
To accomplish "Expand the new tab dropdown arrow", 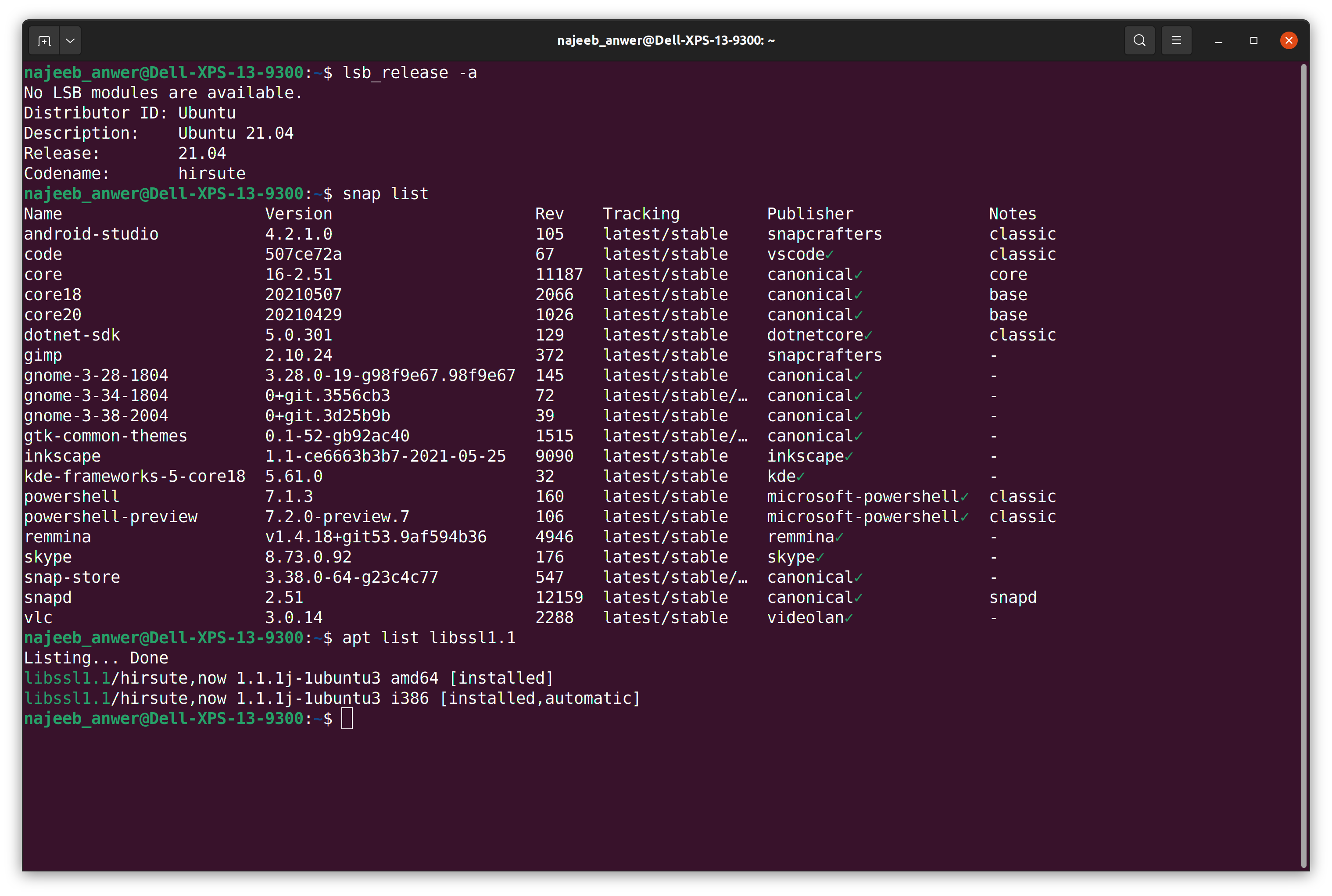I will point(70,40).
